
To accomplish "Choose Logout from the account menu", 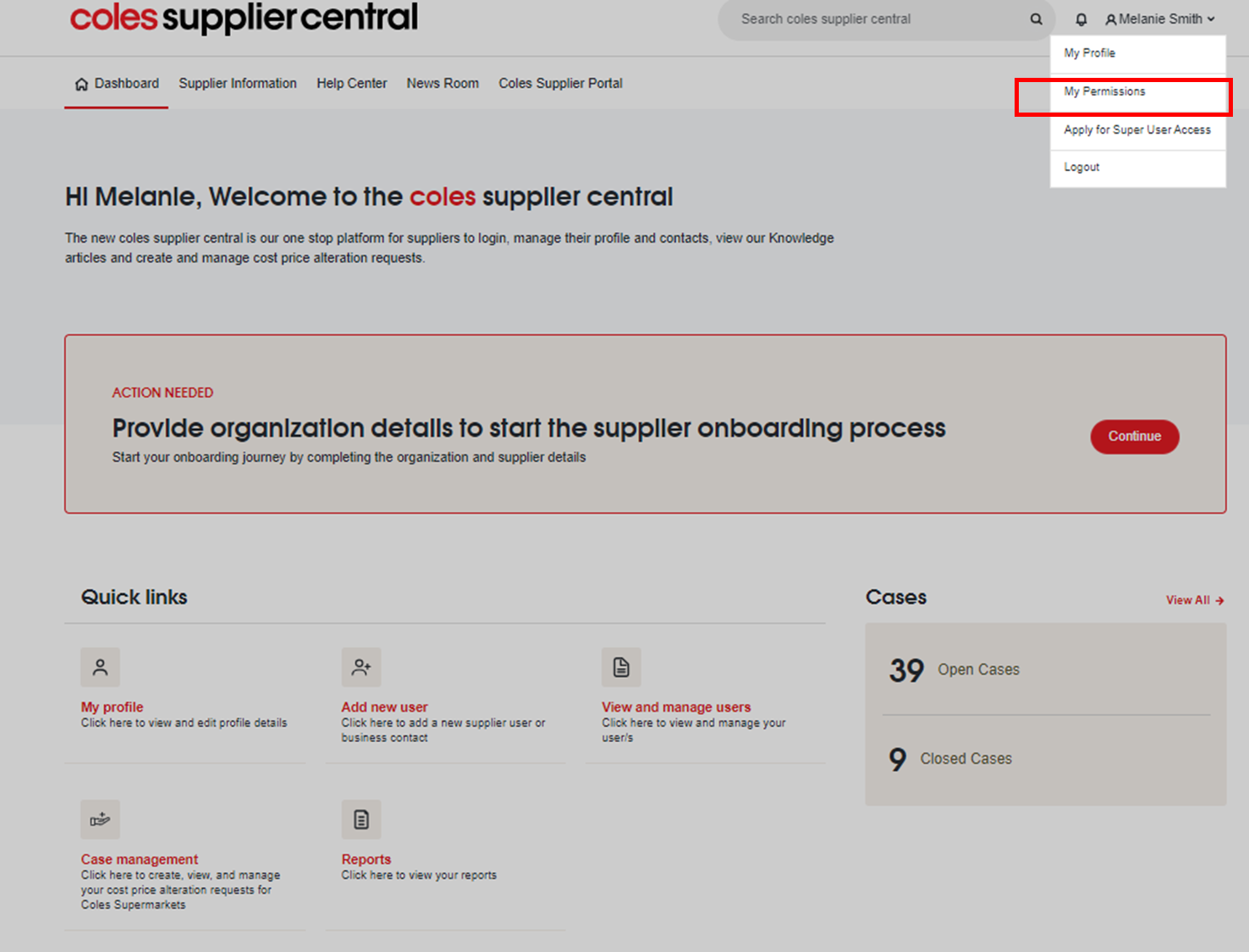I will coord(1081,167).
